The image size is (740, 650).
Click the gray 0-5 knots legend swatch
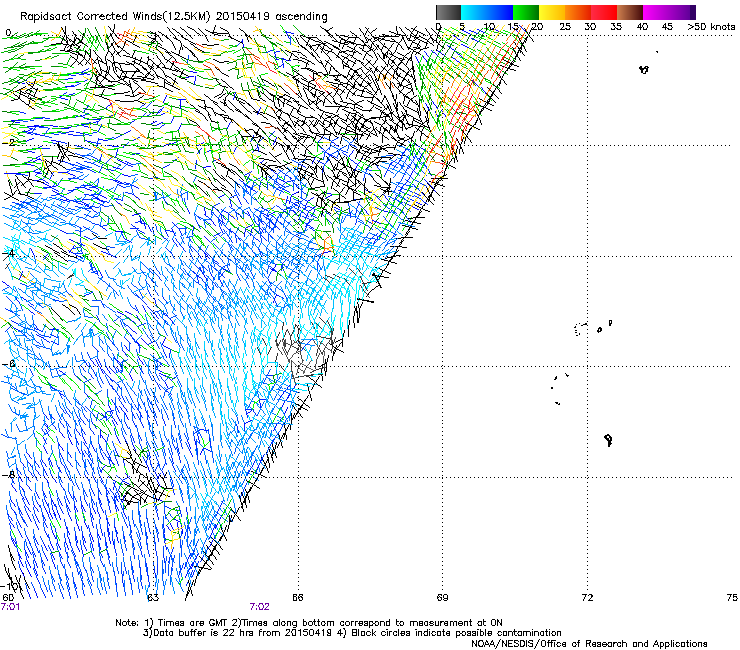[448, 12]
